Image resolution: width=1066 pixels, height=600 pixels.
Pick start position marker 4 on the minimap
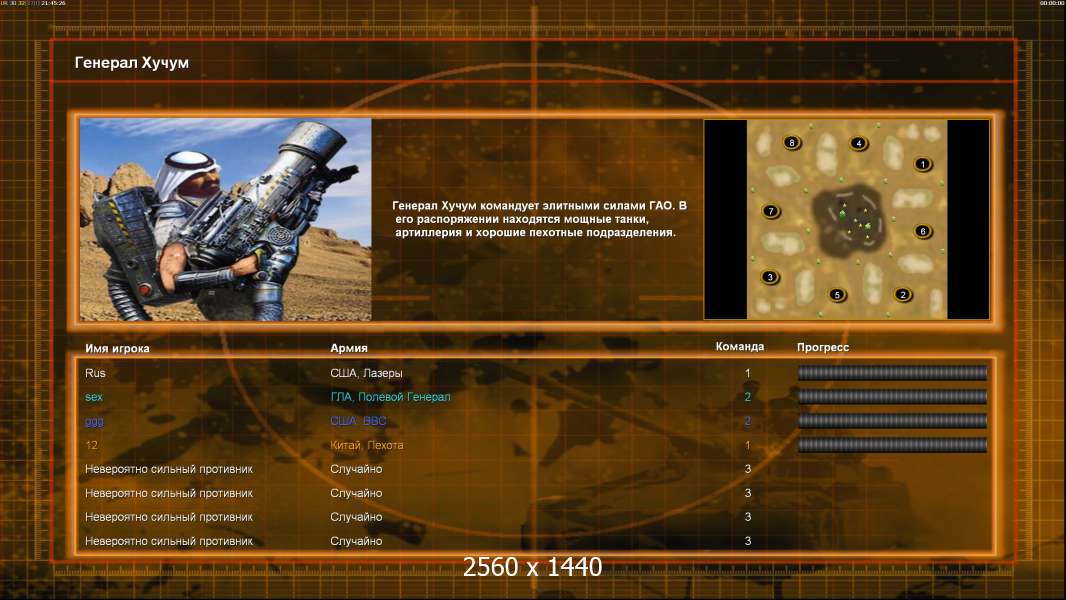coord(859,143)
